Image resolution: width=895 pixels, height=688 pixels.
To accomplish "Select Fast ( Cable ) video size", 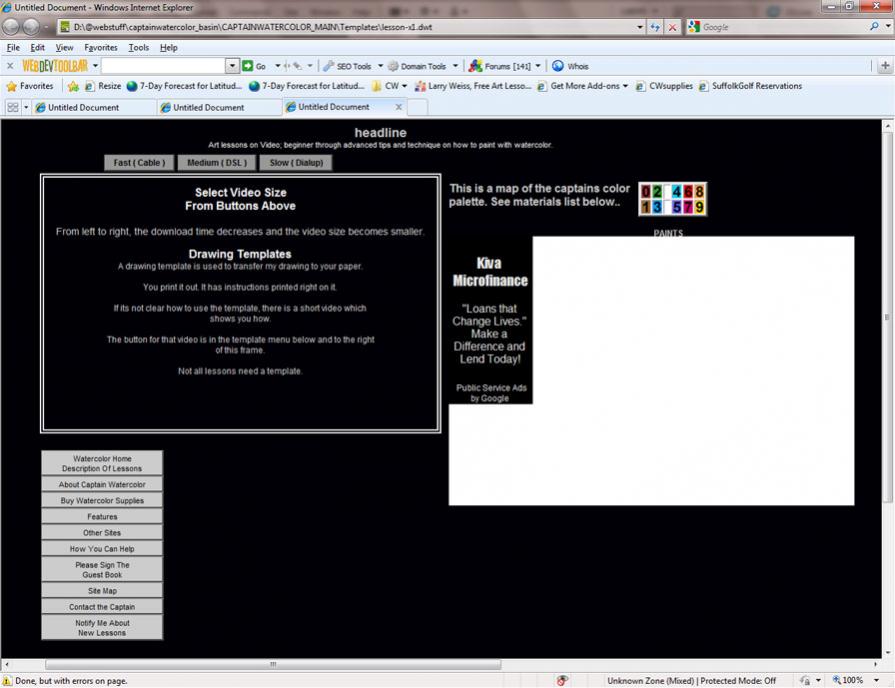I will point(139,163).
